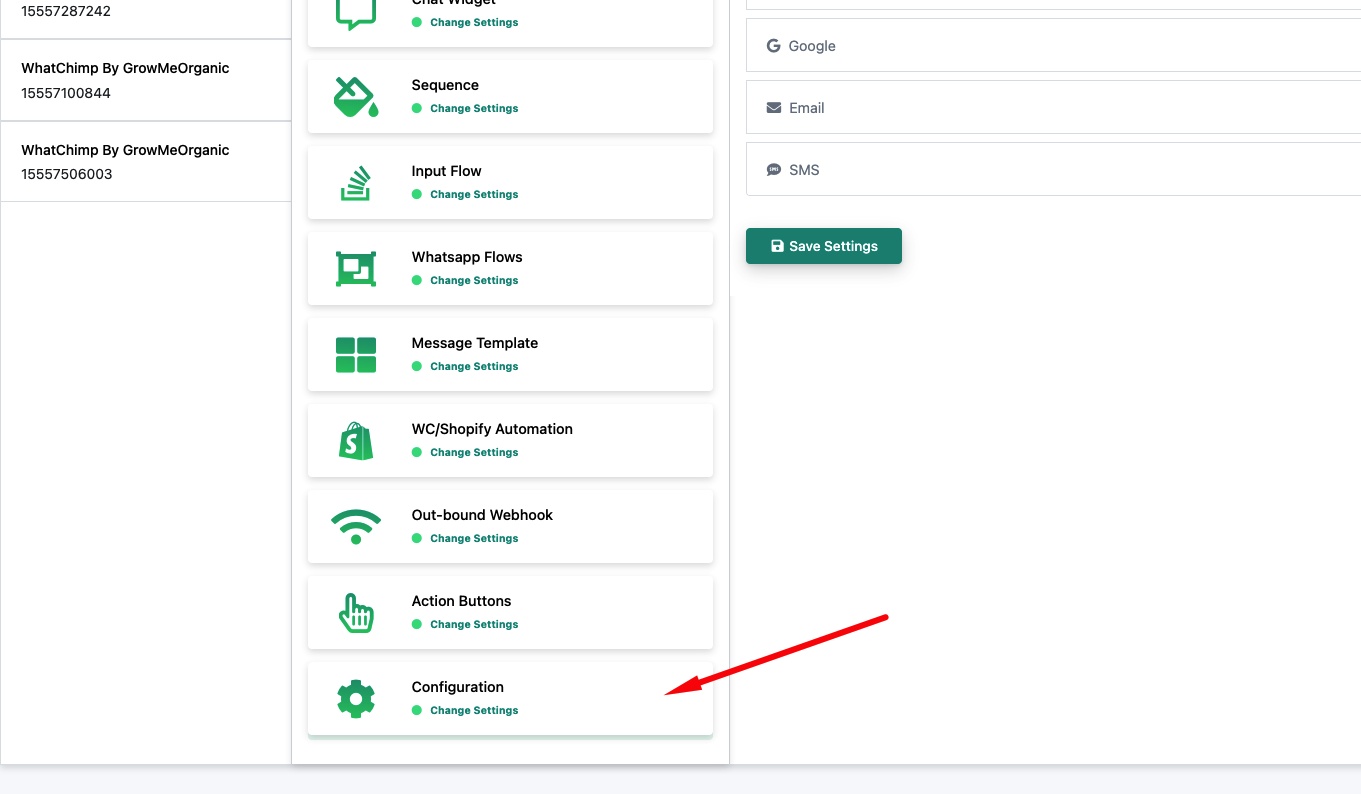Image resolution: width=1361 pixels, height=794 pixels.
Task: Open Change Settings under Out-bound Webhook
Action: [x=474, y=538]
